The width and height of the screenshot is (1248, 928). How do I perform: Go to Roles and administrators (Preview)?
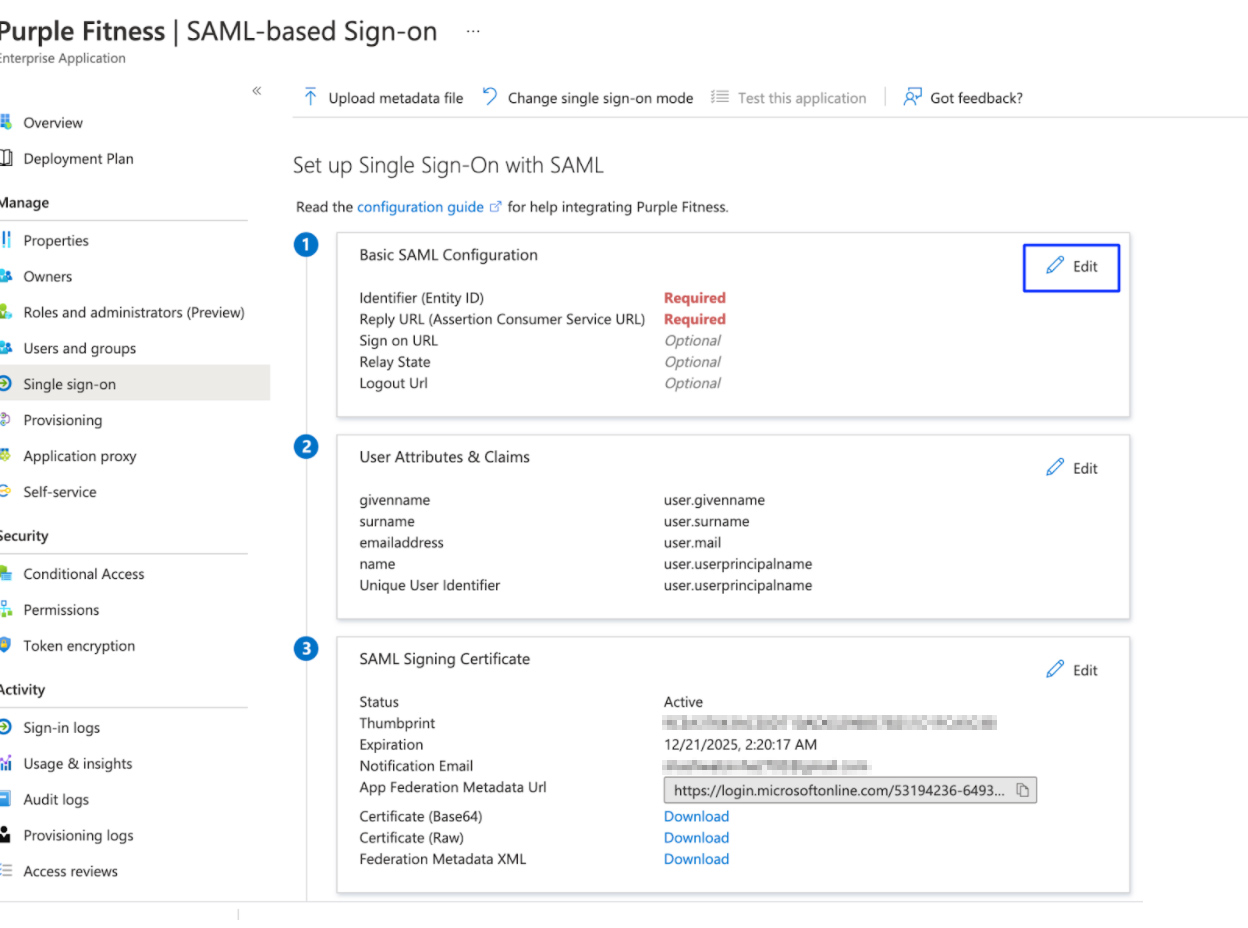point(134,313)
